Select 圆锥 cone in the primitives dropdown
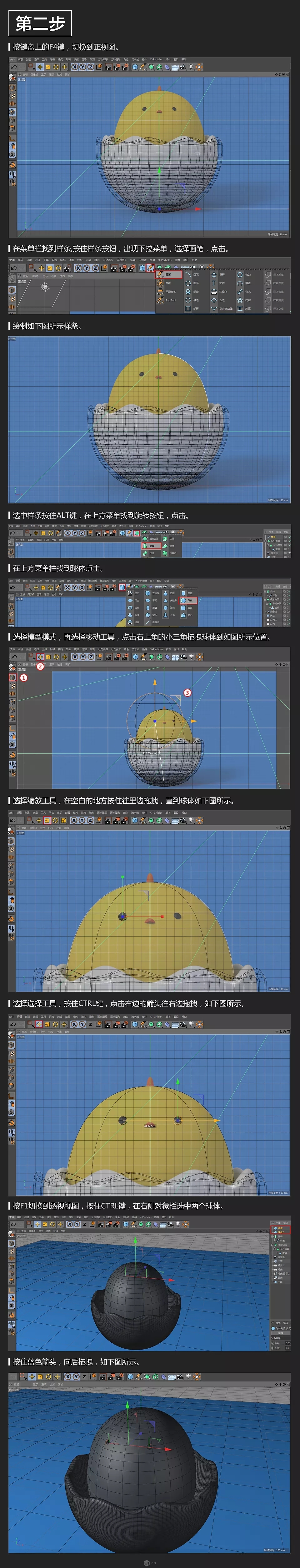The image size is (300, 1568). coord(170,593)
